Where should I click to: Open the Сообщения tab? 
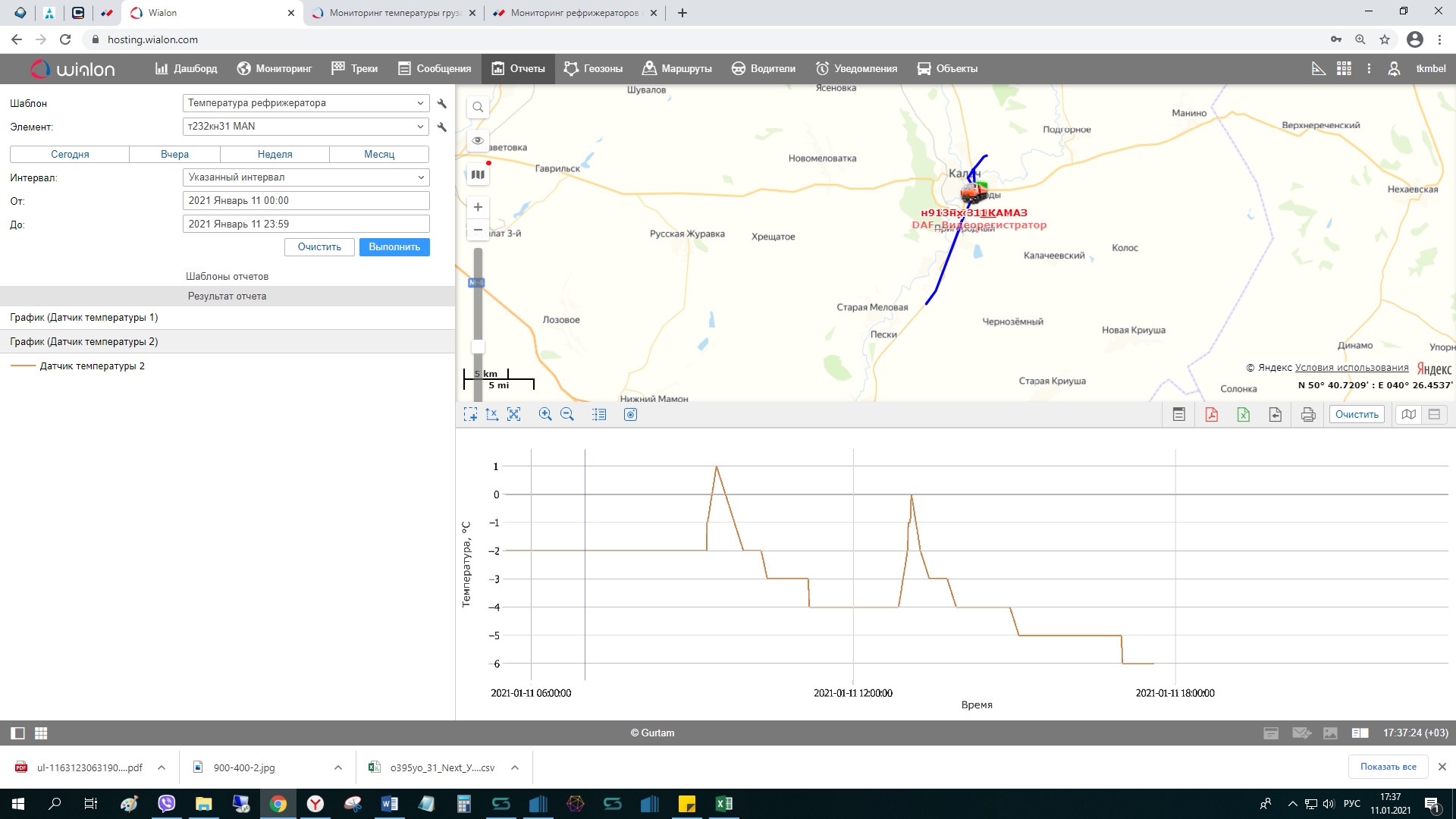tap(435, 68)
